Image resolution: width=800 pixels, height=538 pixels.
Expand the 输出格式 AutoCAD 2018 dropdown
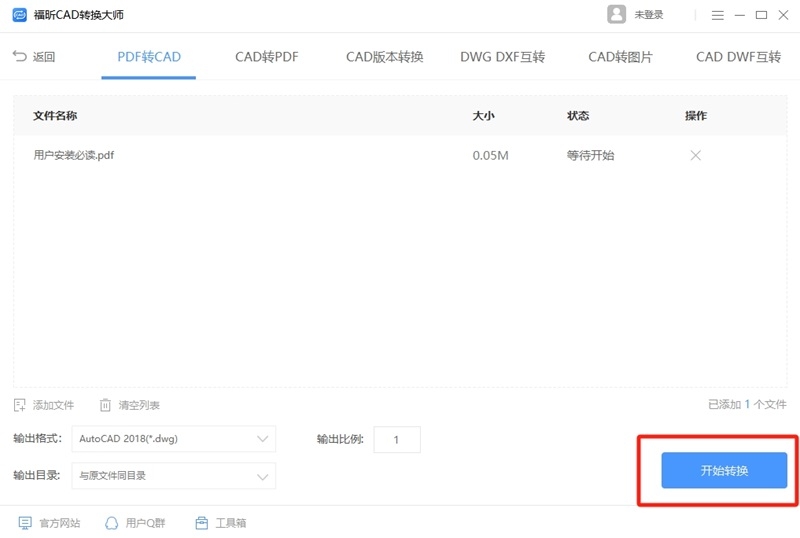coord(263,439)
